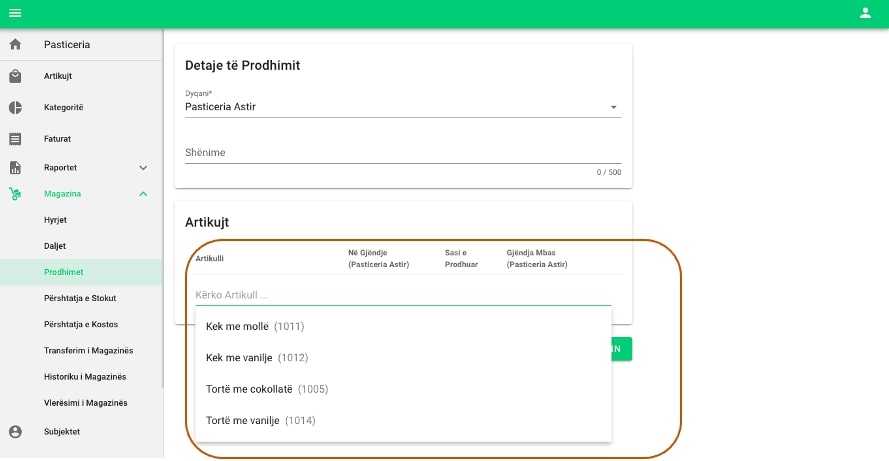Click the Raportet chart icon

point(15,168)
